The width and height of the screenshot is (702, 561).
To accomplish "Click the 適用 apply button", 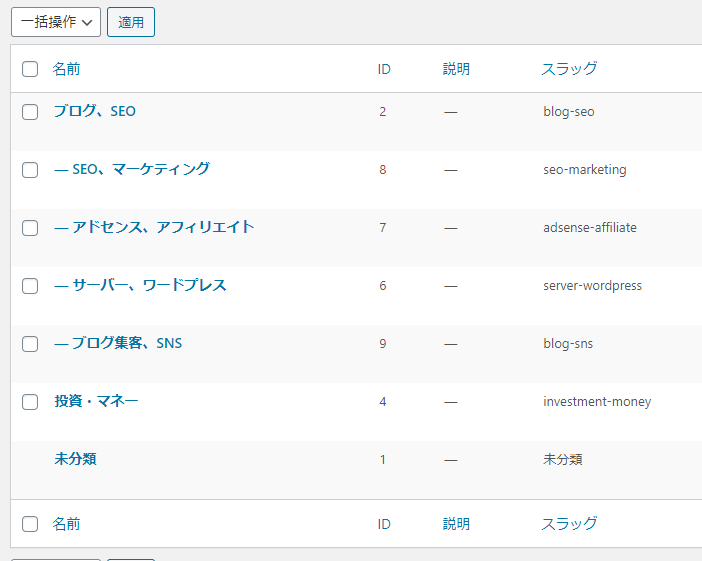I will (131, 22).
